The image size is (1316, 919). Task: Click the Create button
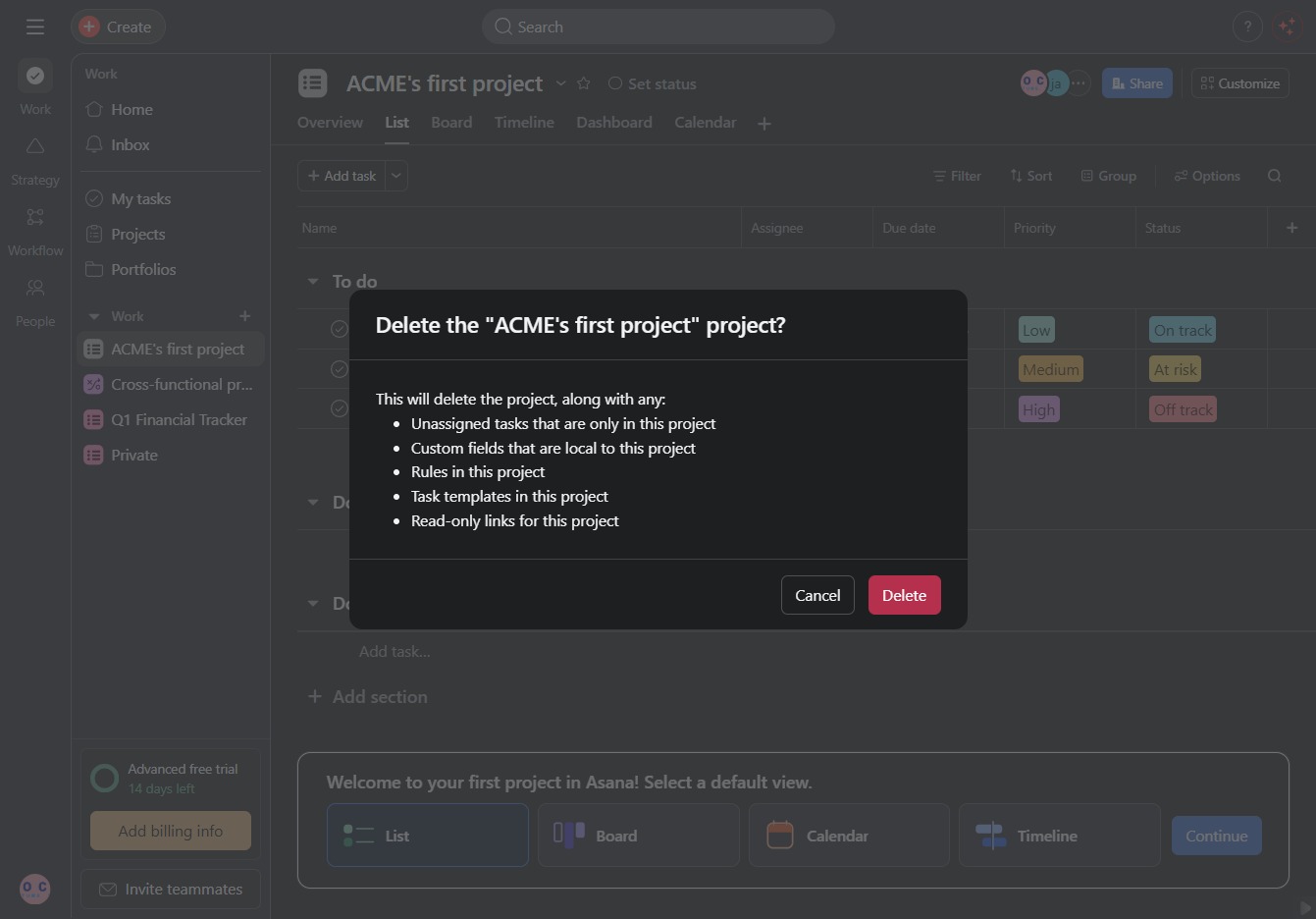click(x=118, y=27)
